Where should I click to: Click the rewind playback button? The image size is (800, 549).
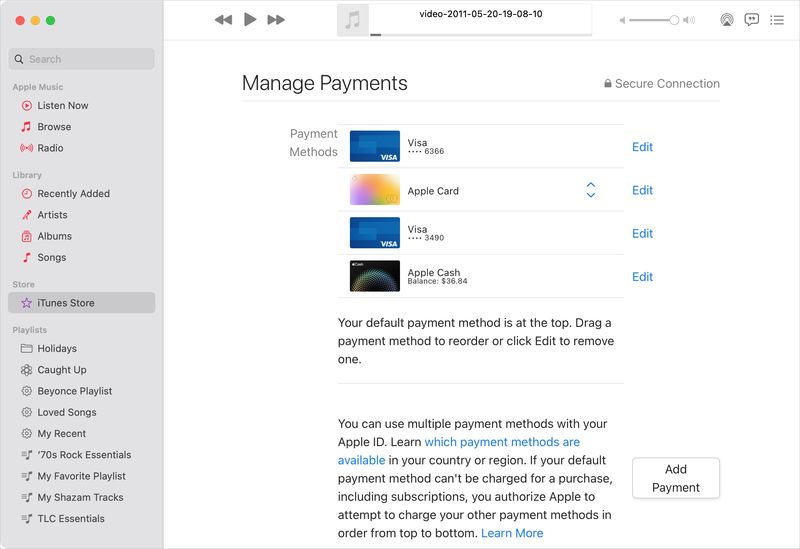223,20
